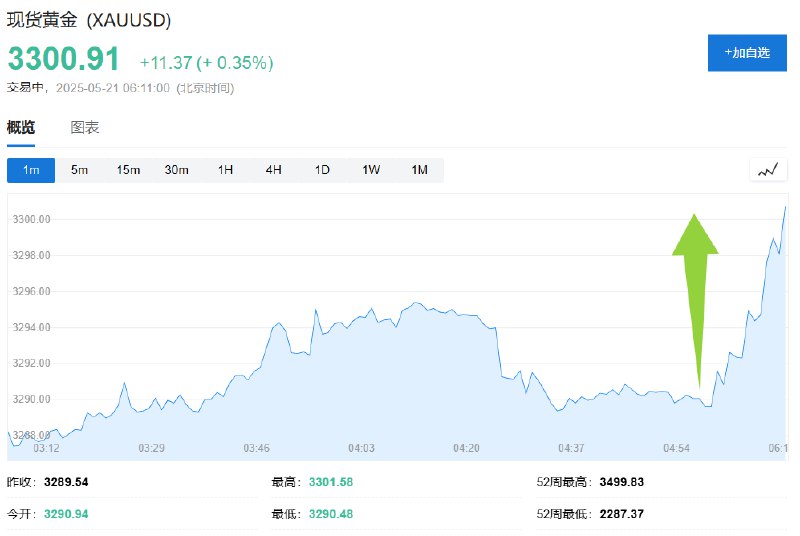The image size is (800, 536).
Task: Click the 3300.00 y-axis label
Action: point(32,219)
